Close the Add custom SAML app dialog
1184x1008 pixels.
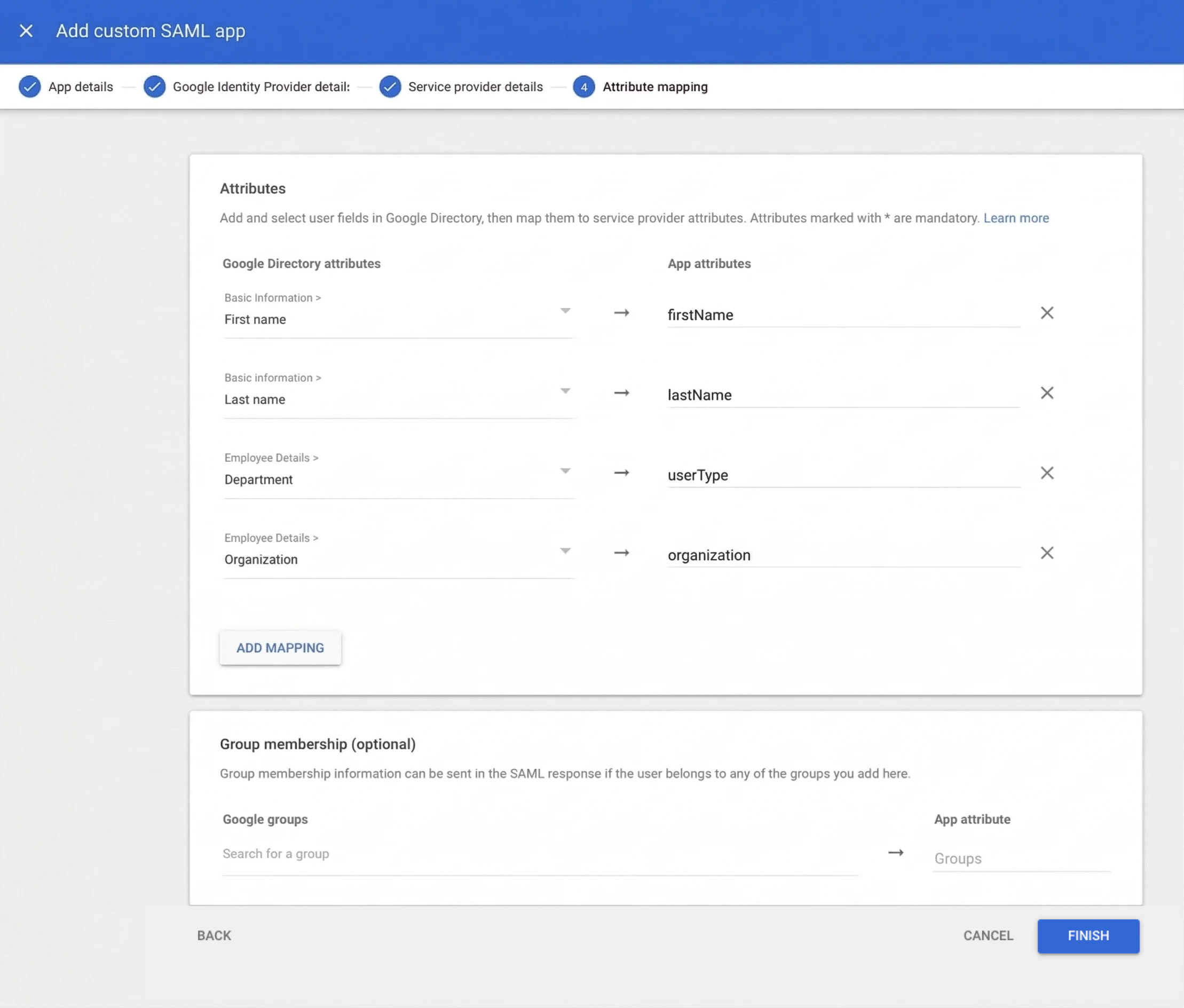[x=26, y=31]
